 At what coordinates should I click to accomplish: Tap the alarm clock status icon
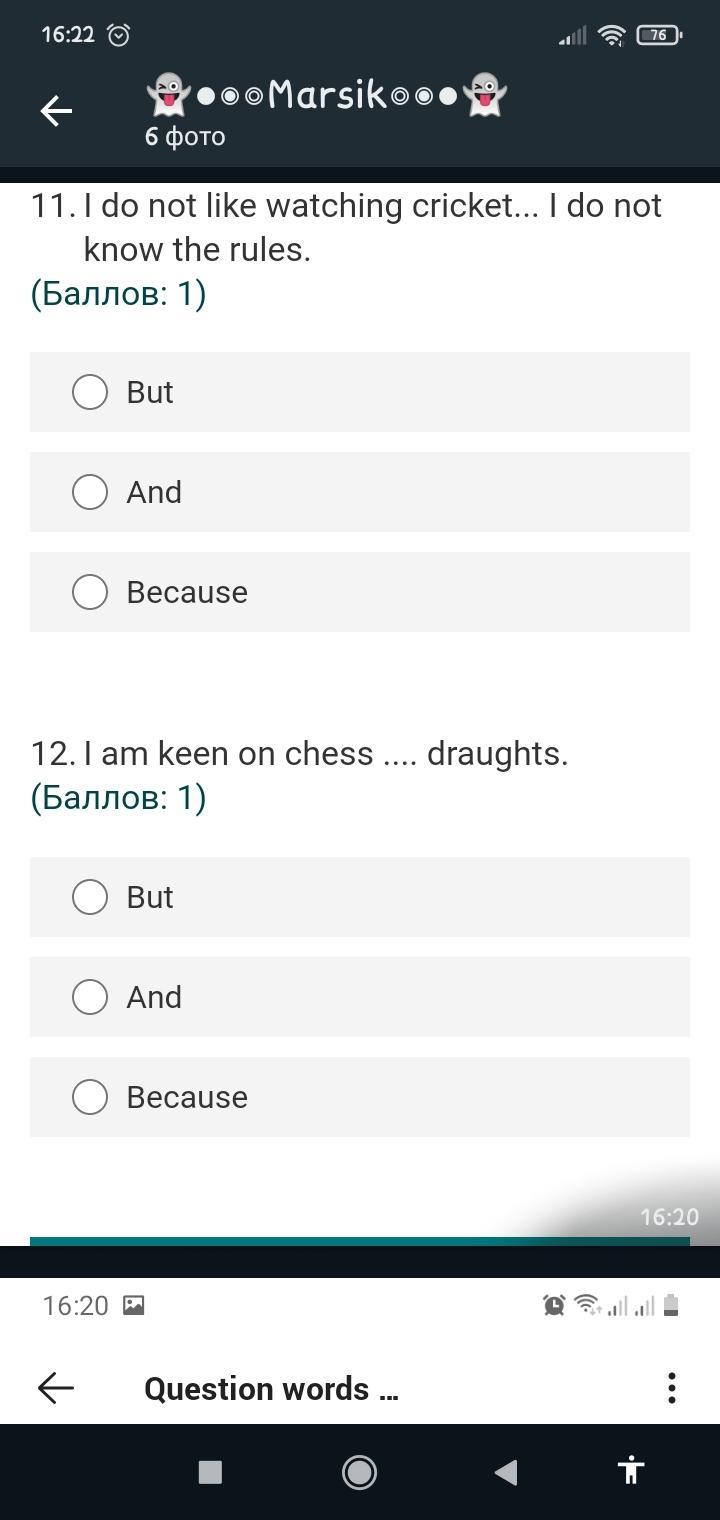[118, 35]
